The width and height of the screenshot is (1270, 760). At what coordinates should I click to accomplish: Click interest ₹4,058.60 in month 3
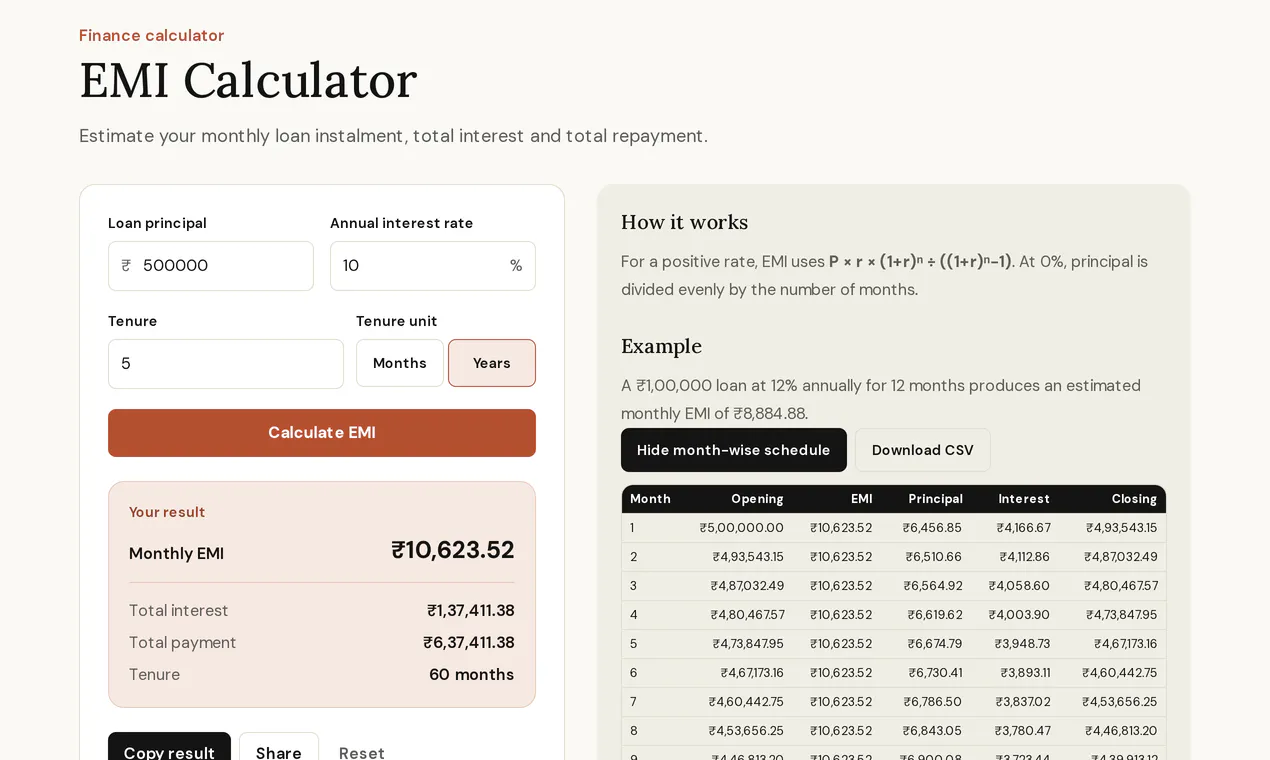click(1020, 586)
